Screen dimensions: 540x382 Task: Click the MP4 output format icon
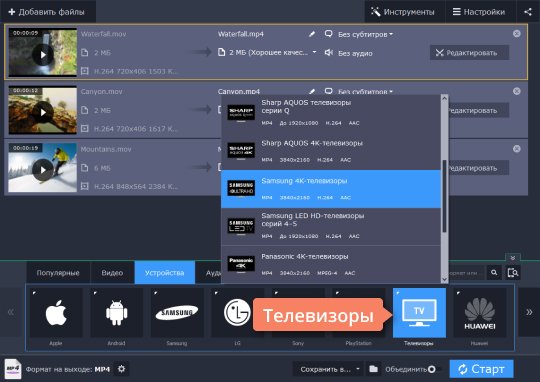point(13,369)
